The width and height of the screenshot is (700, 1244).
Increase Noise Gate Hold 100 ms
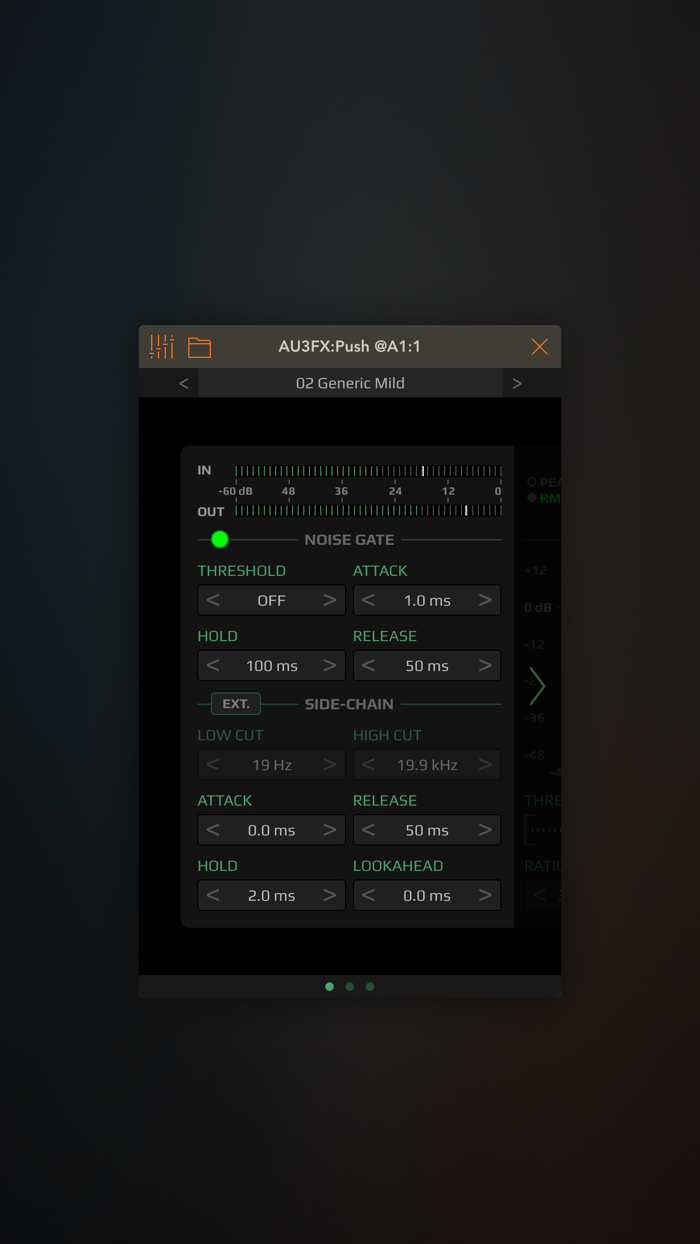[329, 665]
